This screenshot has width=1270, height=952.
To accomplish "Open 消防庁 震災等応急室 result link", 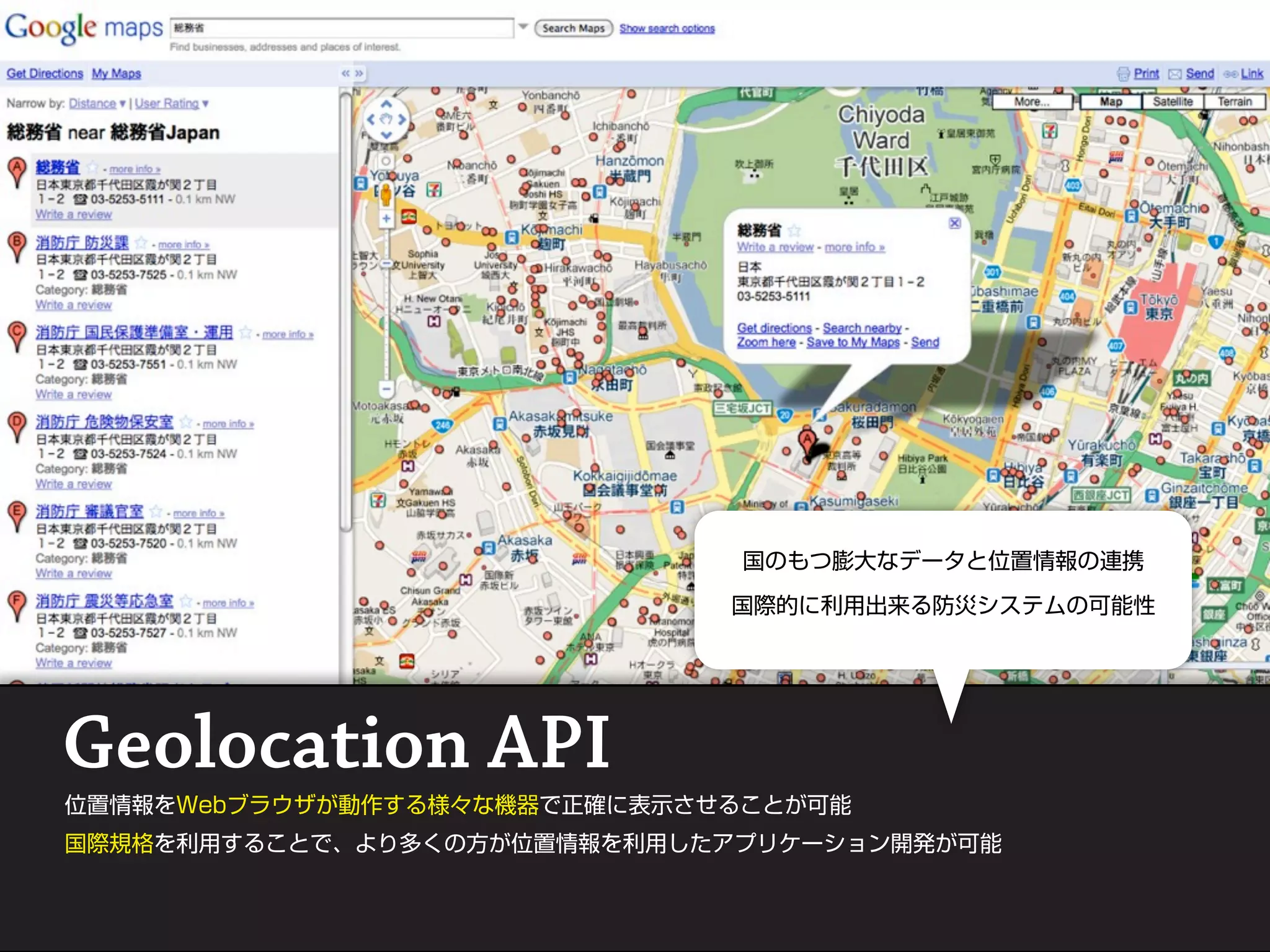I will coord(104,601).
